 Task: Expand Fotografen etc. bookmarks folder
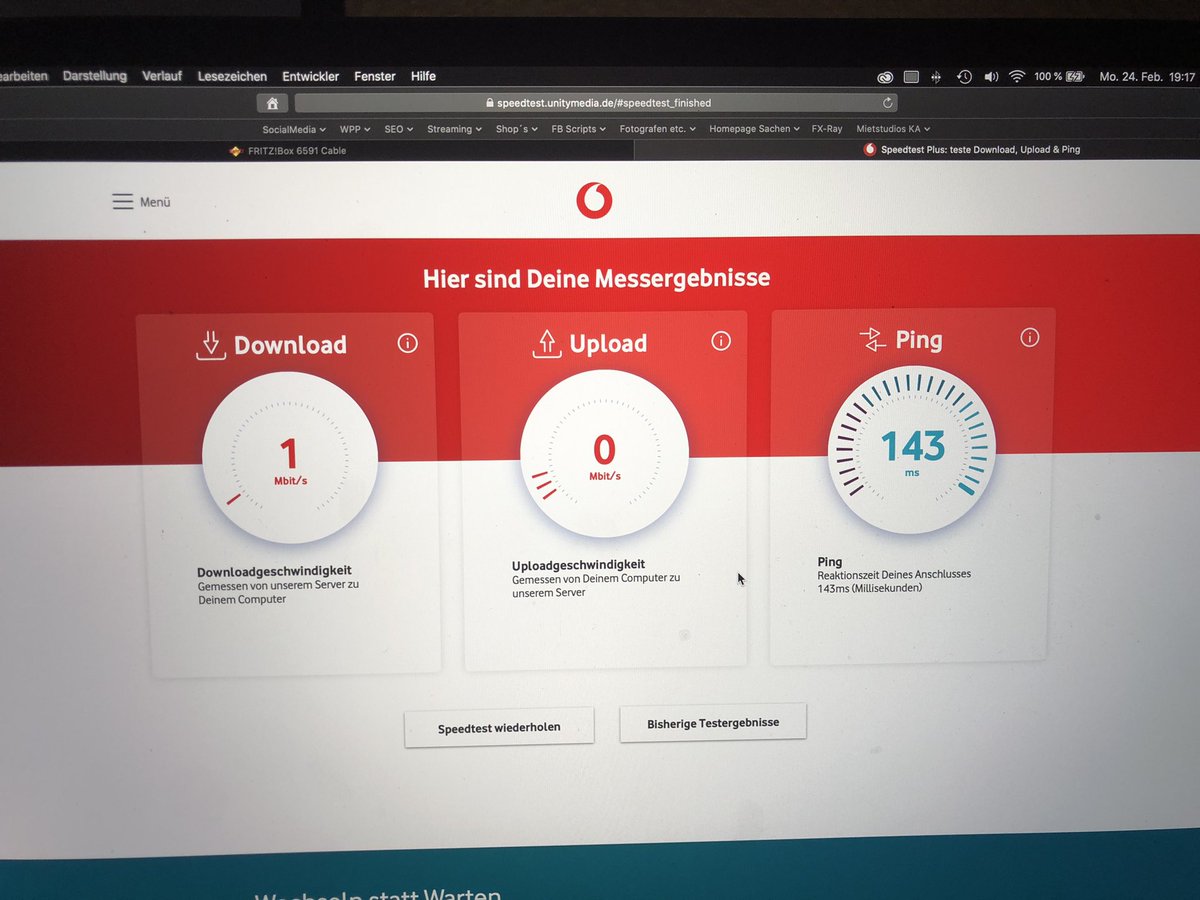659,129
